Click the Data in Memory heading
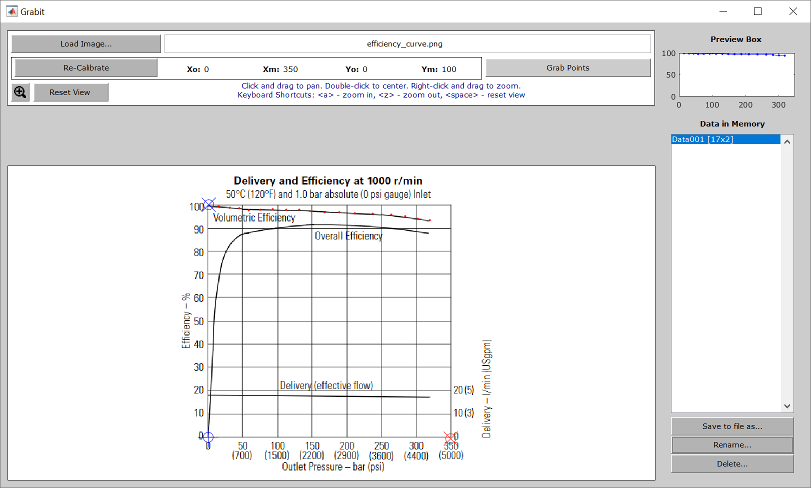The width and height of the screenshot is (811, 488). coord(732,124)
